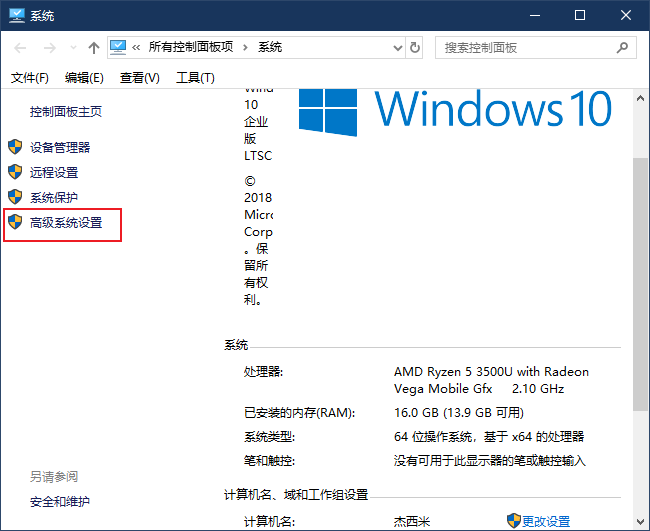Open the 文件(F) menu
The image size is (650, 531).
tap(29, 78)
